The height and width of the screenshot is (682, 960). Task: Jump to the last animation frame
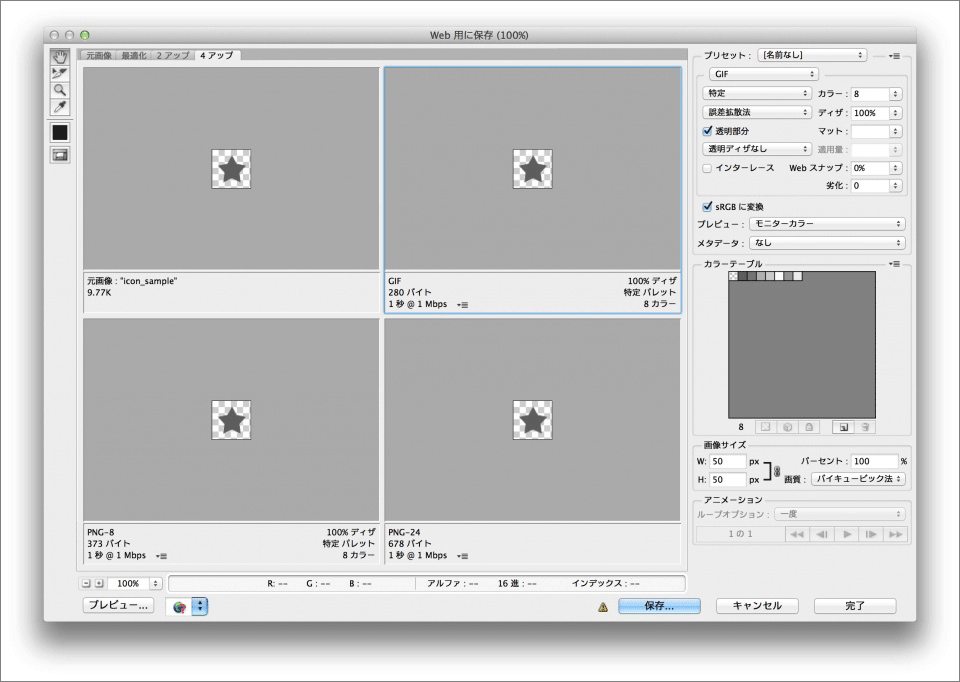[895, 534]
